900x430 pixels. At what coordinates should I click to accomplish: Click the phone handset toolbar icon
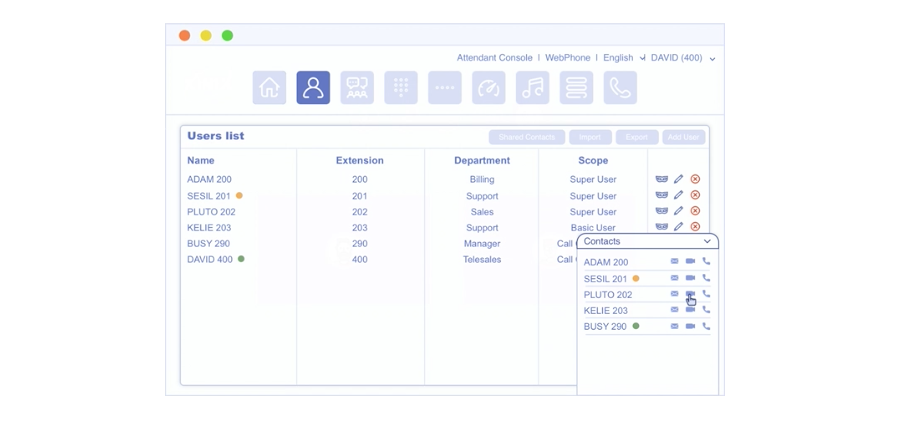coord(620,88)
